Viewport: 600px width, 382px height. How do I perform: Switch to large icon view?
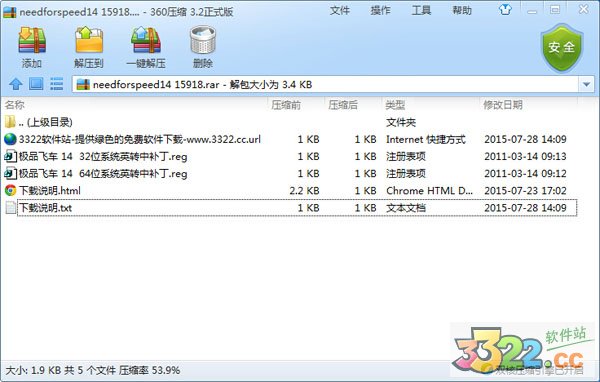(x=36, y=83)
